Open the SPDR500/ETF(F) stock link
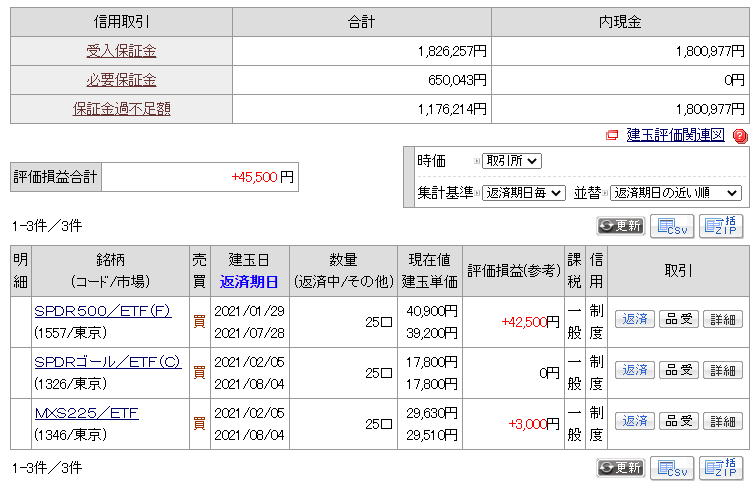Viewport: 756px width, 486px height. point(103,311)
